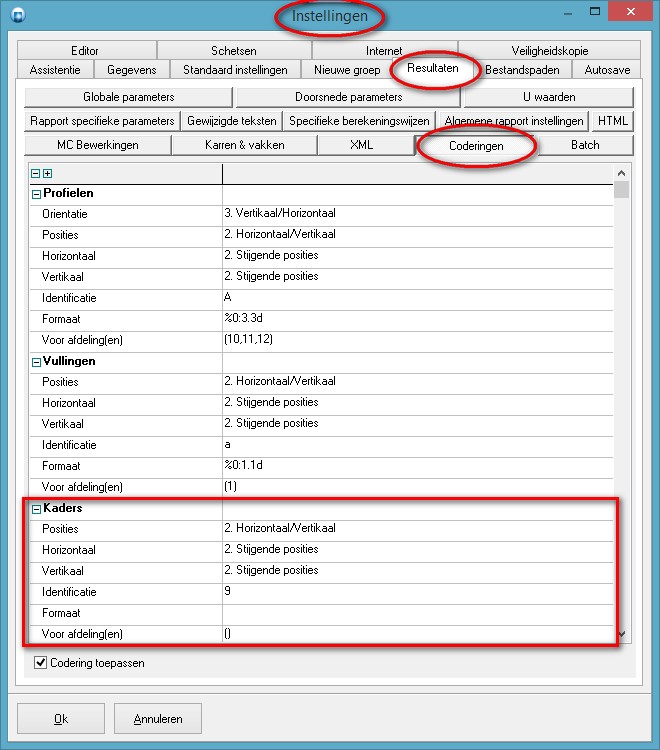Switch to the HTML tab
The width and height of the screenshot is (660, 750).
click(613, 121)
